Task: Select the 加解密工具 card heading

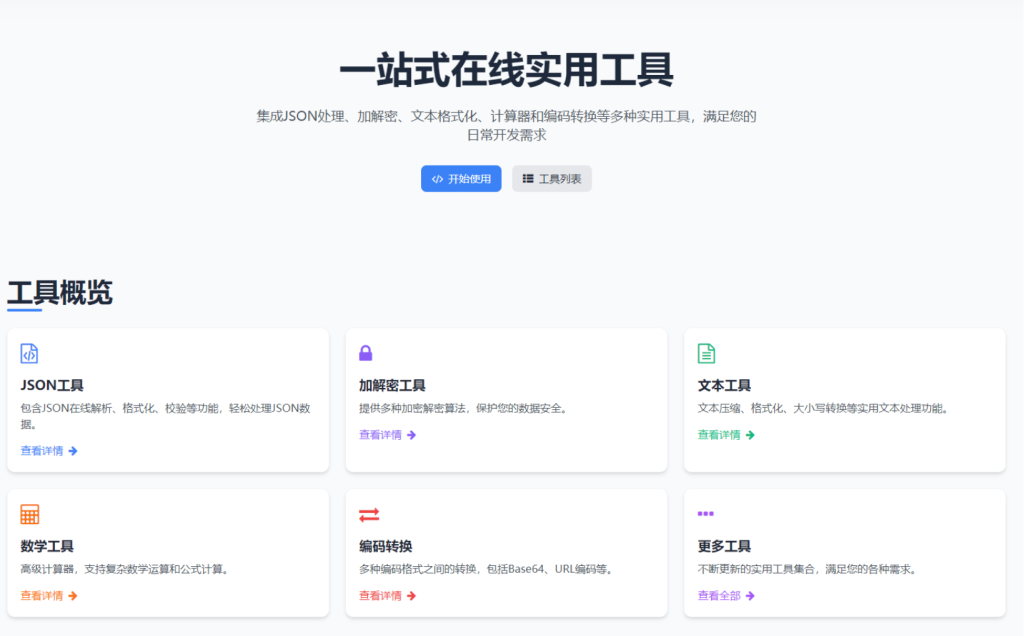Action: (392, 385)
